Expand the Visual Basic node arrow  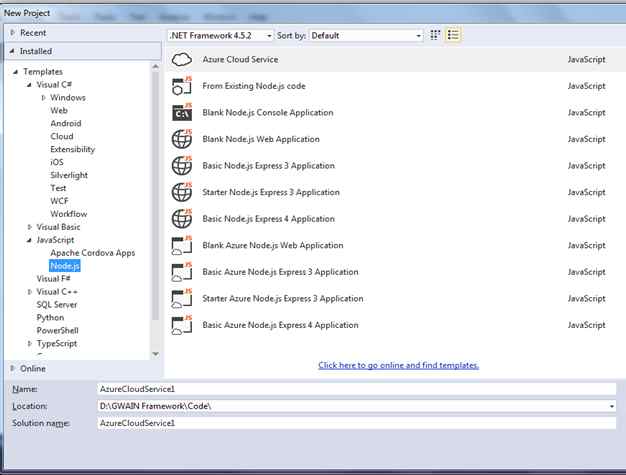click(x=29, y=227)
